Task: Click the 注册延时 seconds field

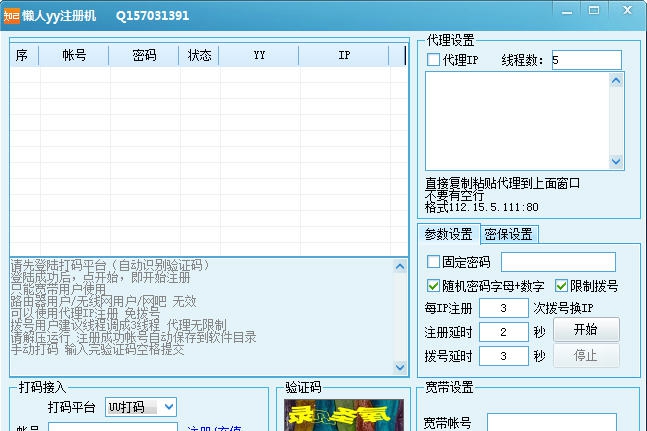Action: tap(503, 332)
